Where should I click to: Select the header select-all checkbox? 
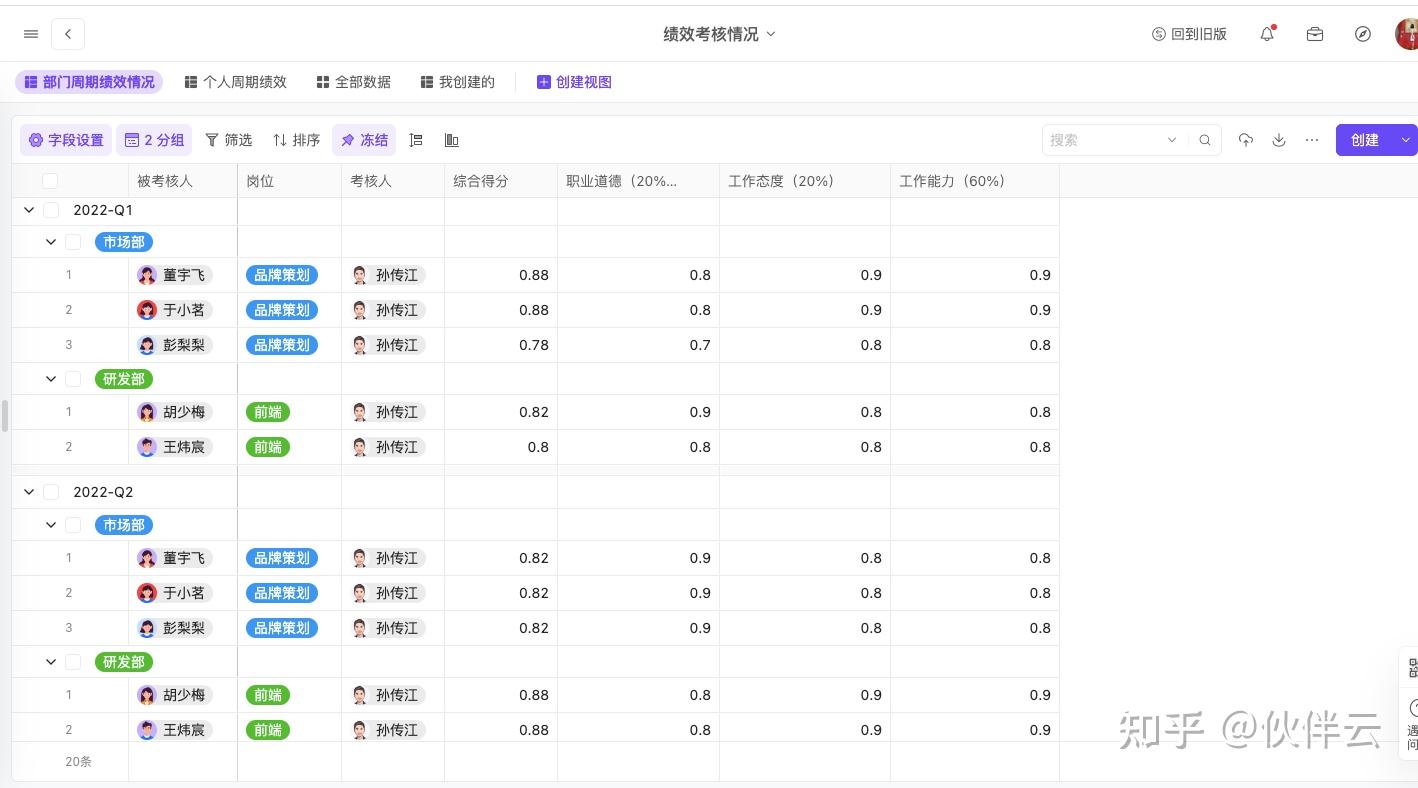50,181
